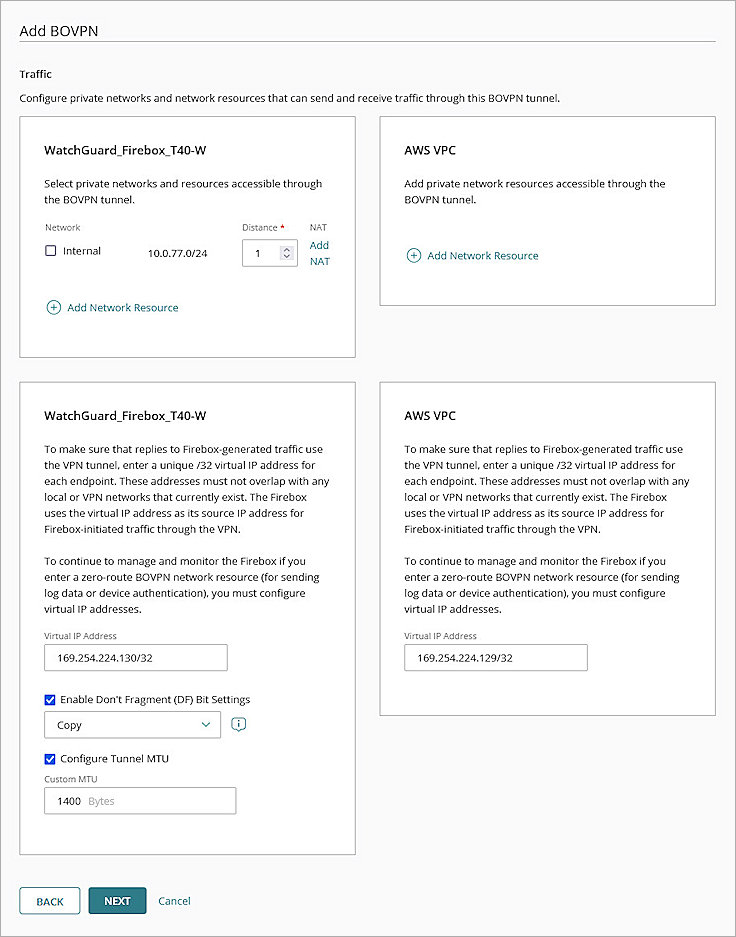Click the BACK button

tap(48, 900)
